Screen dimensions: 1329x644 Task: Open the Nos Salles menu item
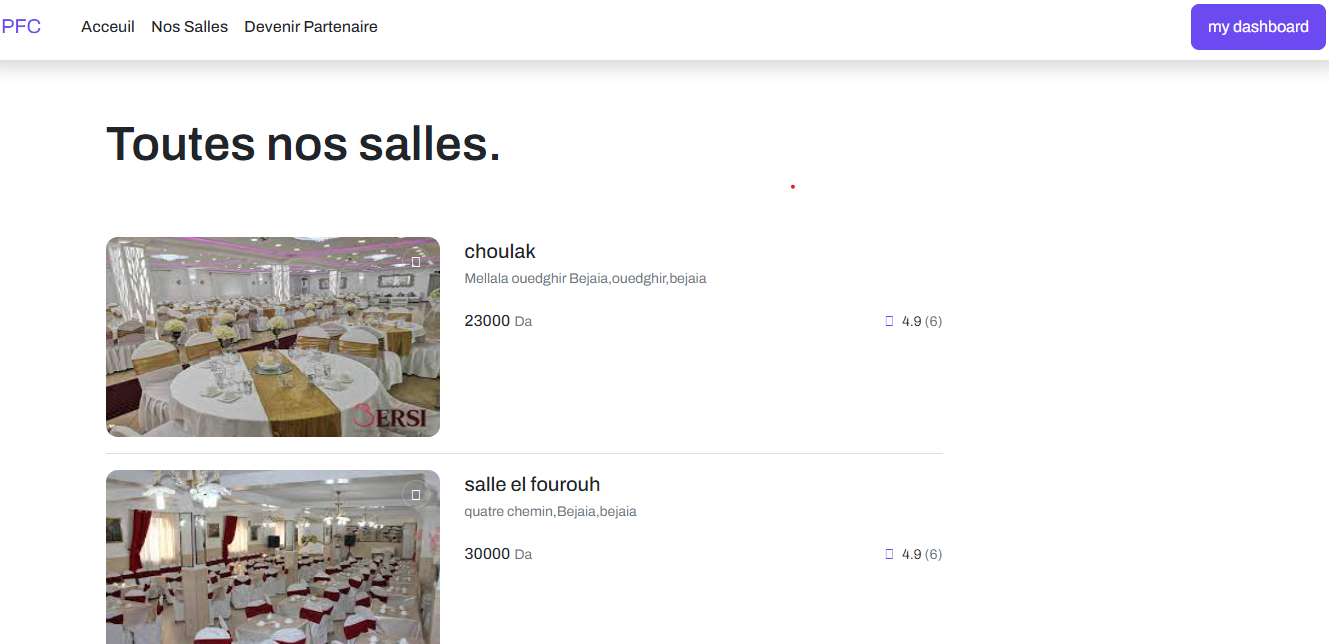190,27
